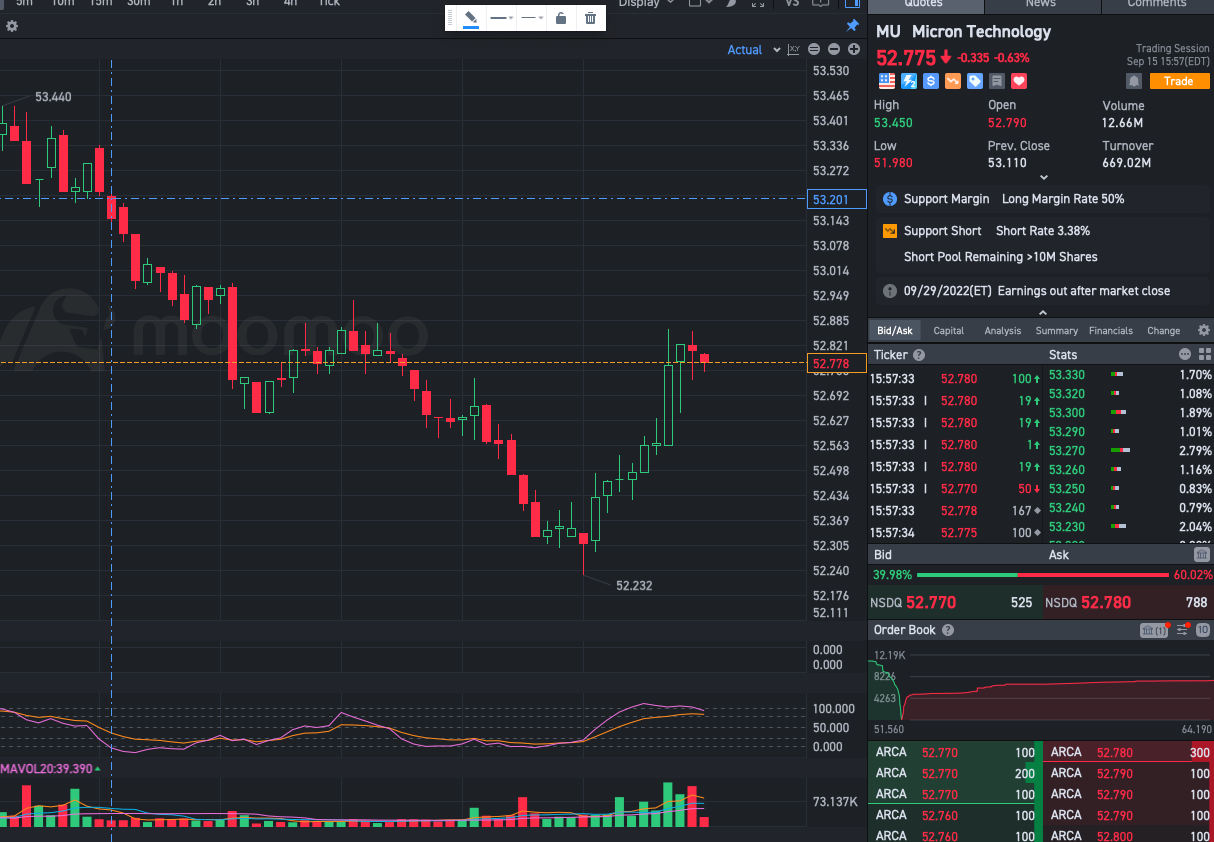Click the Stats row for 53.270
Image resolution: width=1214 pixels, height=842 pixels.
pyautogui.click(x=1130, y=451)
